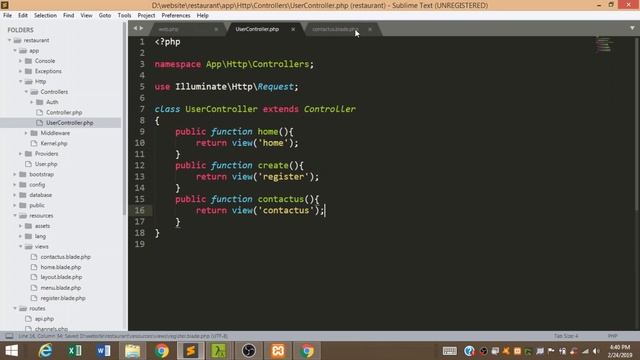Place cursor on 'UserController' class name
This screenshot has height=360, width=640.
tap(221, 109)
